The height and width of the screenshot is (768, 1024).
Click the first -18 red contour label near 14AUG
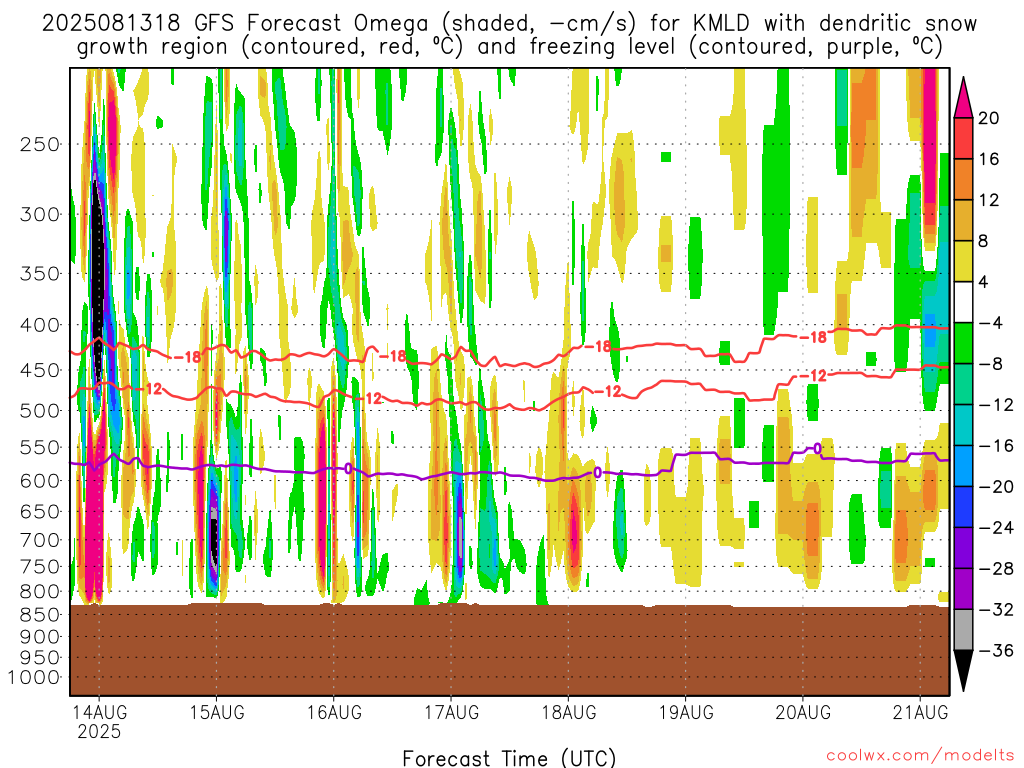[x=186, y=357]
